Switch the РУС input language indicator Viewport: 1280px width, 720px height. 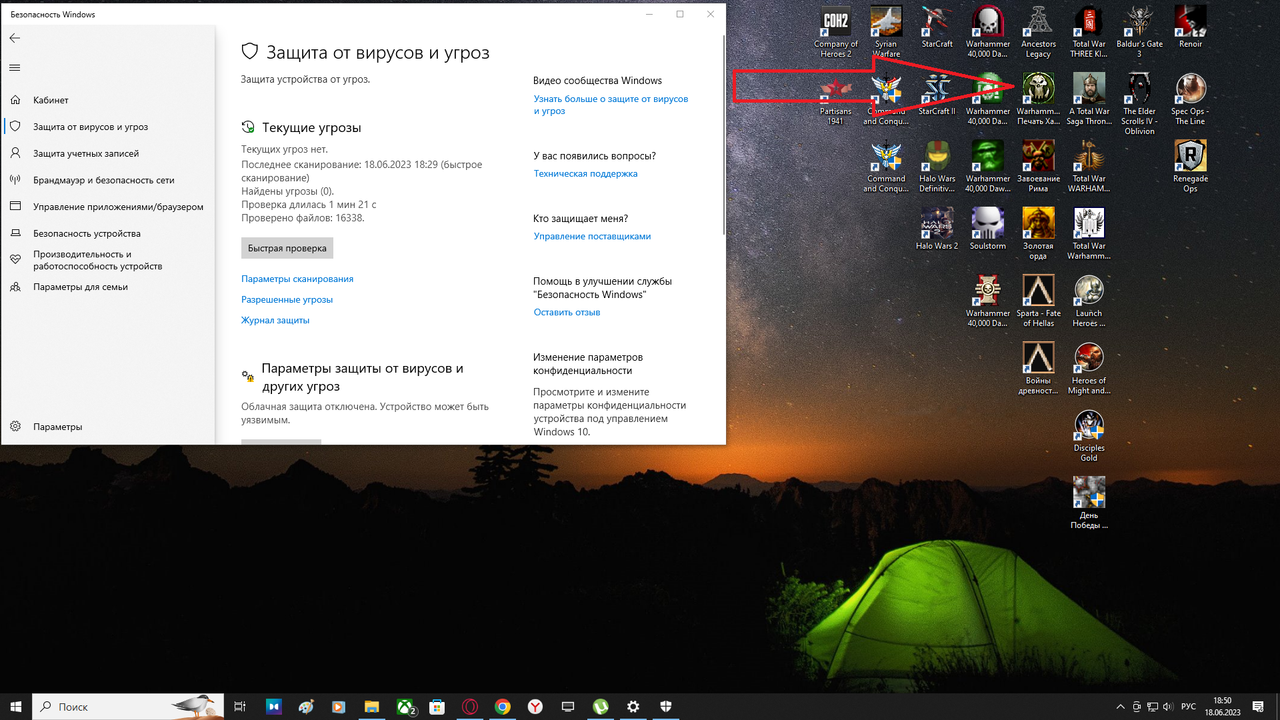tap(1190, 706)
